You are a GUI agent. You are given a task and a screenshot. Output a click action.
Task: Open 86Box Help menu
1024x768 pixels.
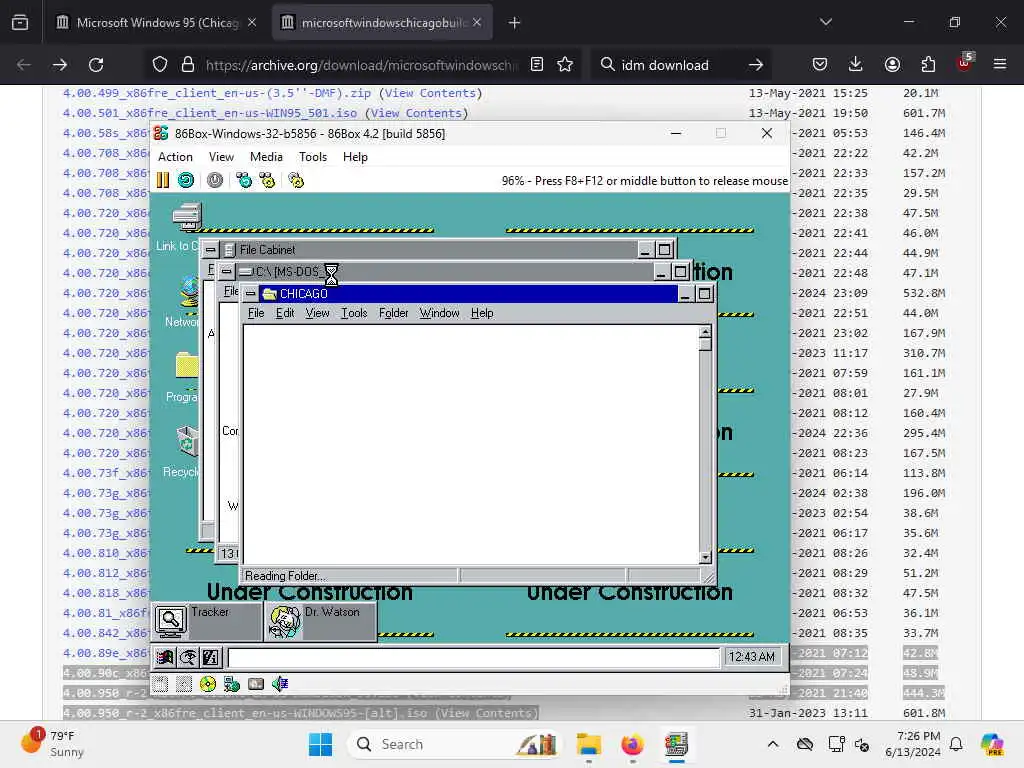[x=355, y=157]
